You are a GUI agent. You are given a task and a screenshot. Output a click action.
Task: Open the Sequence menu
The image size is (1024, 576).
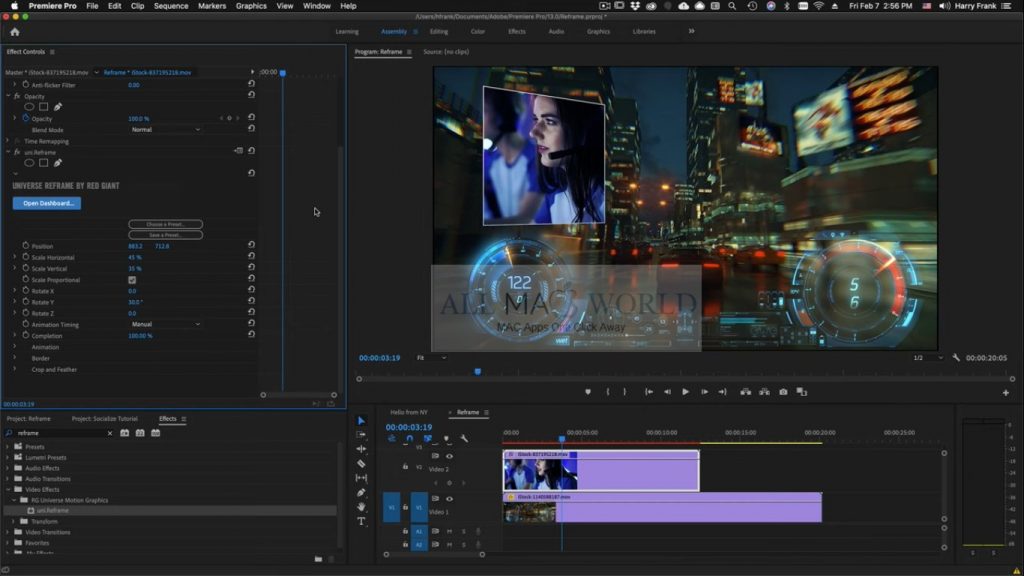point(171,6)
